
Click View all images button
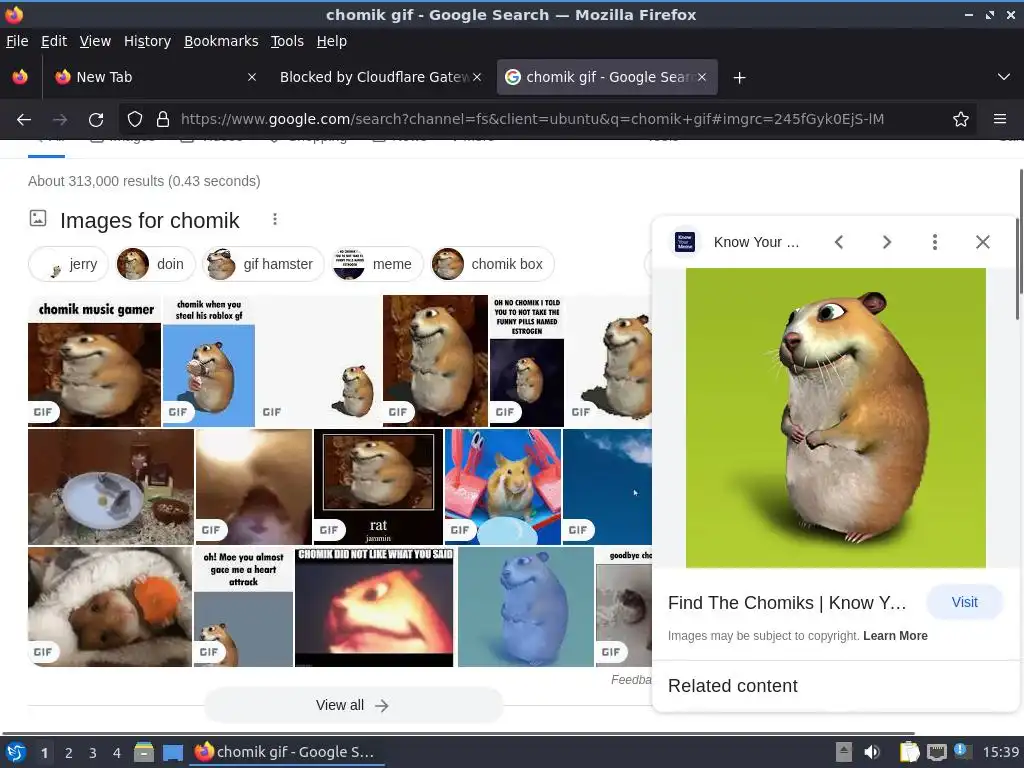pos(353,705)
